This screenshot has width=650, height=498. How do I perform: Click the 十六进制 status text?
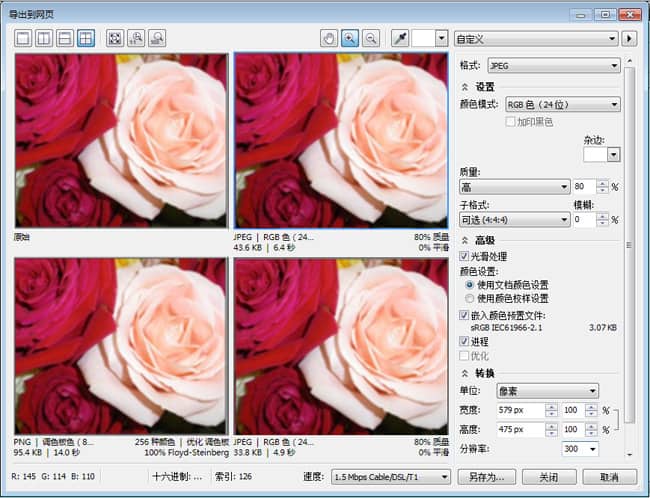pos(177,477)
